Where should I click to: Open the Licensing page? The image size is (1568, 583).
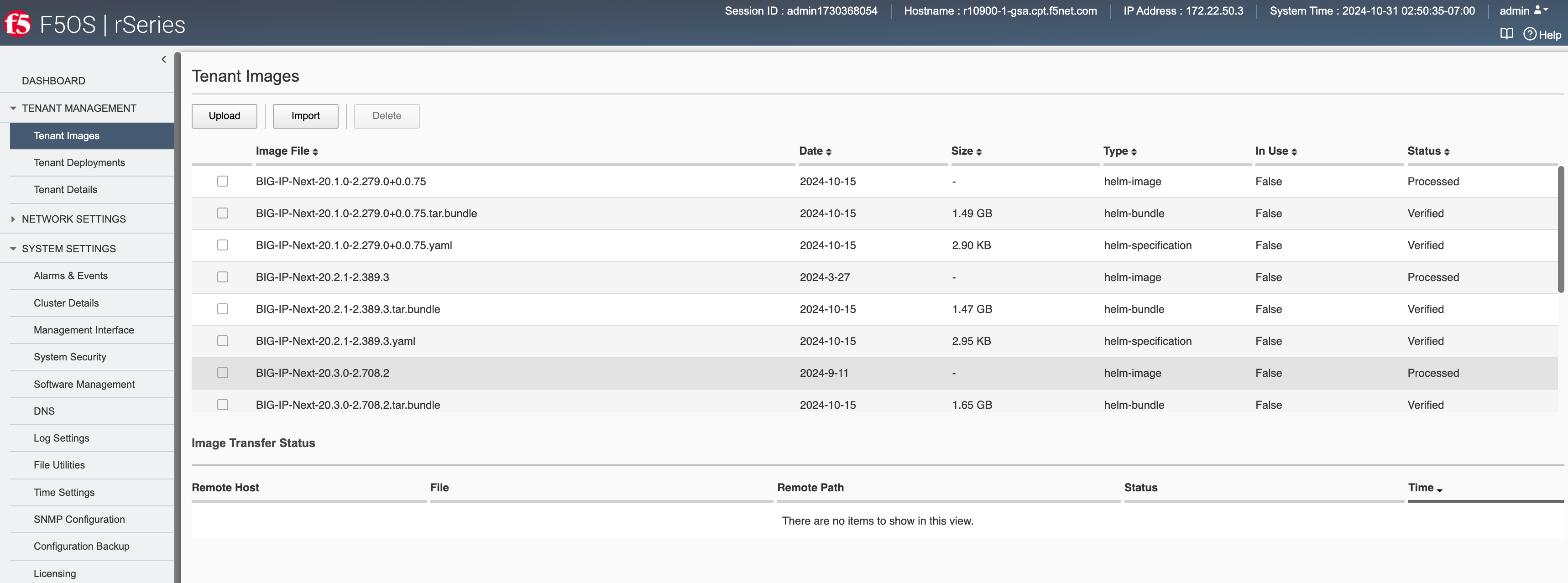point(55,573)
